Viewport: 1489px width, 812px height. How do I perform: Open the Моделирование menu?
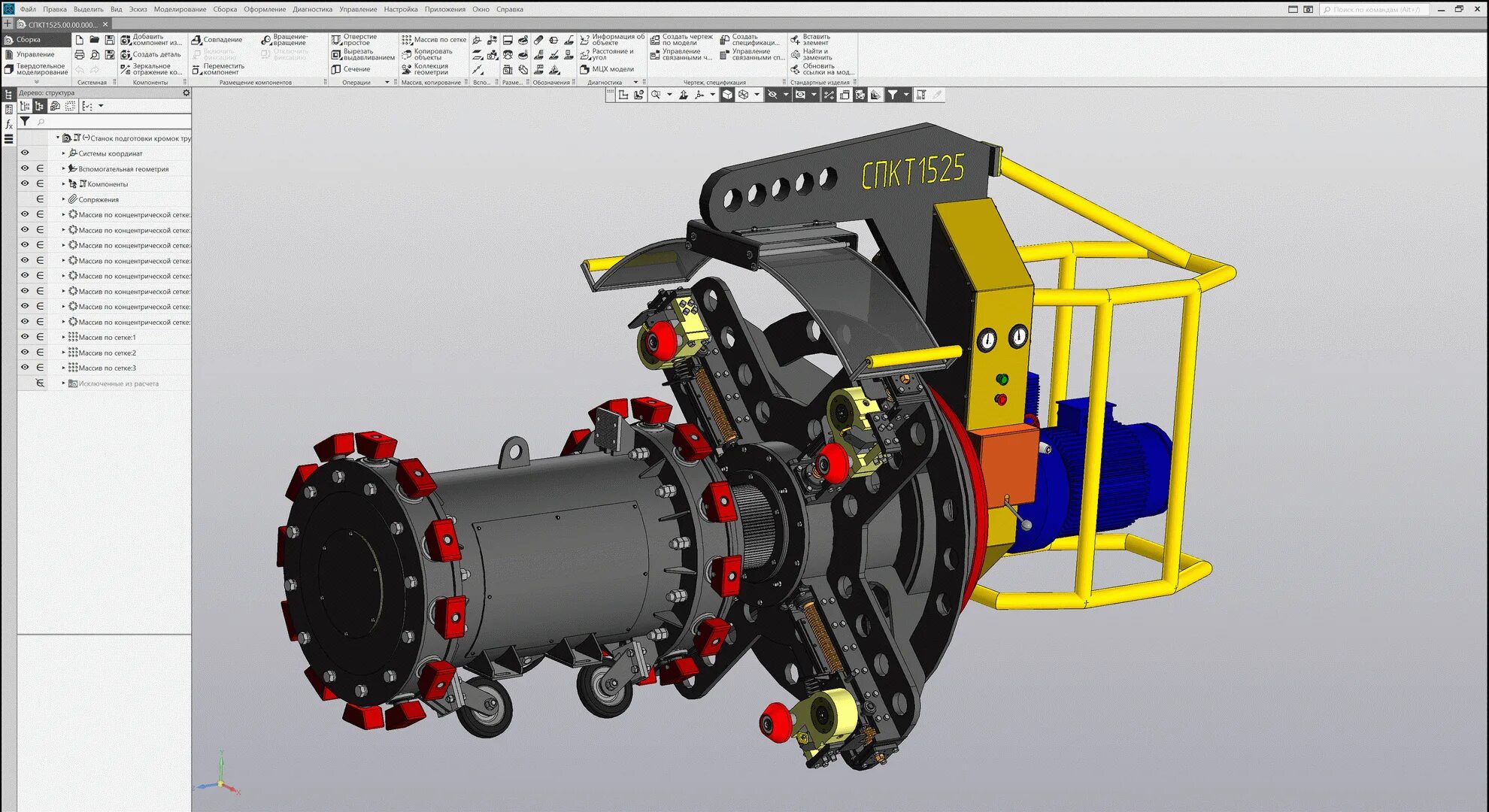(180, 9)
